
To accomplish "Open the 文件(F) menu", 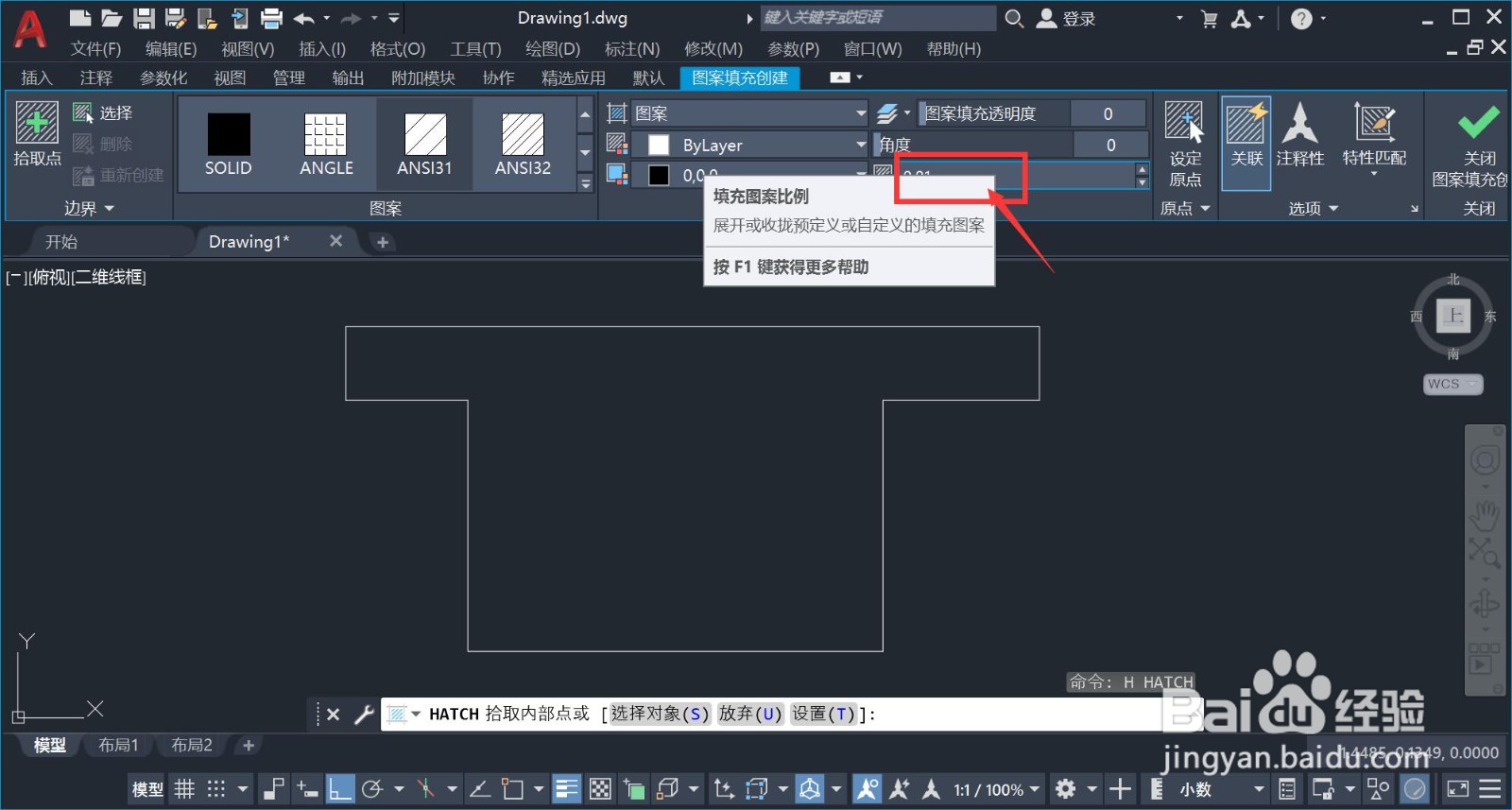I will pyautogui.click(x=95, y=49).
